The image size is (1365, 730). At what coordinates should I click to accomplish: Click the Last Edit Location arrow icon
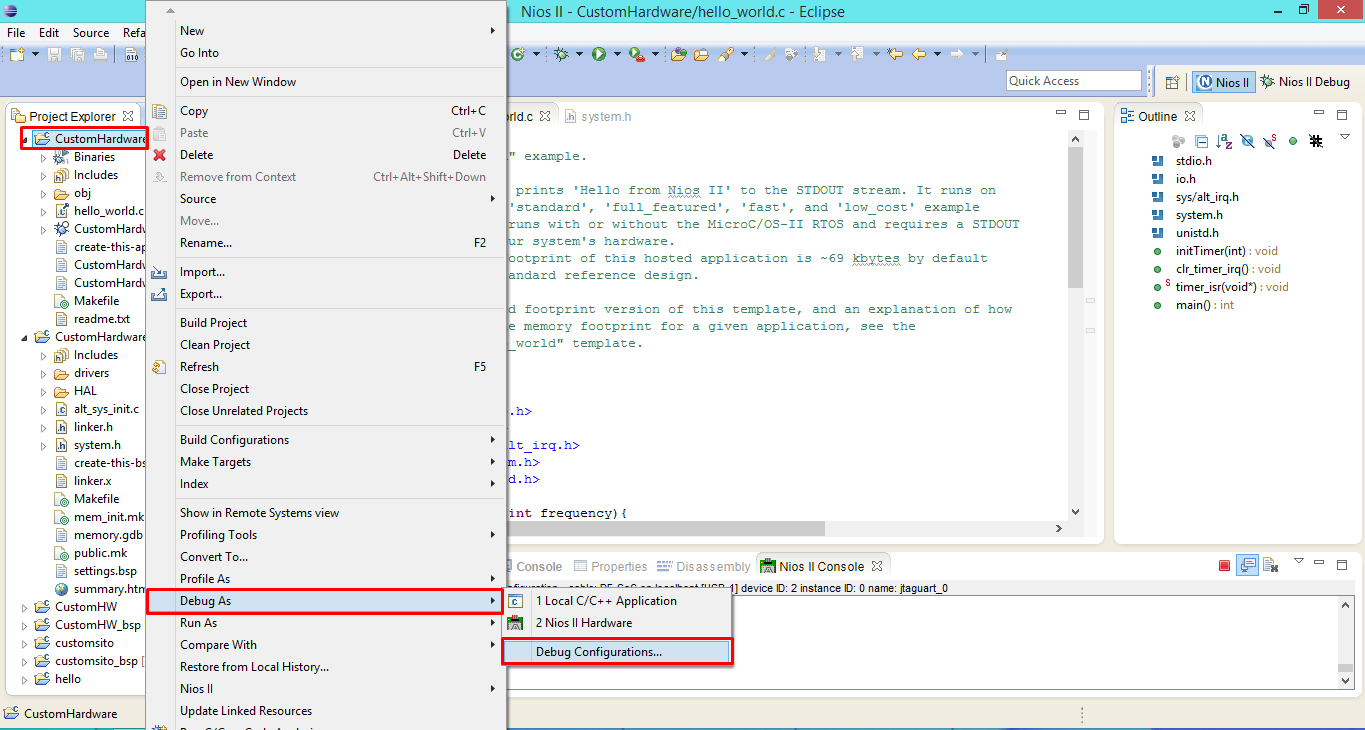[894, 54]
